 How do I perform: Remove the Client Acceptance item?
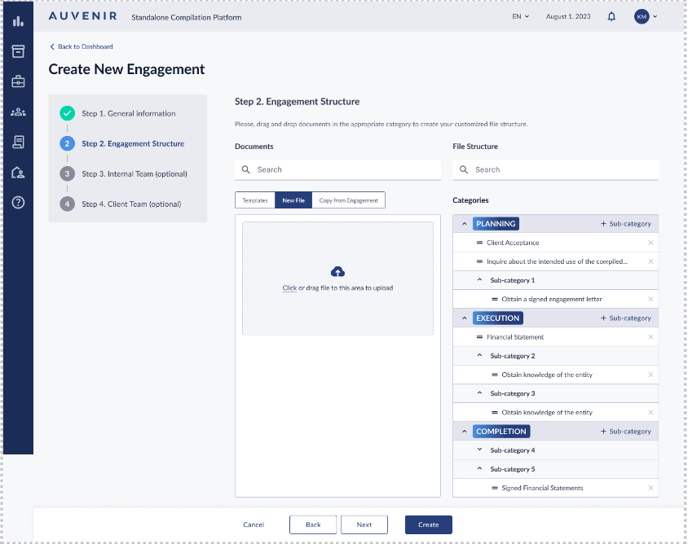[650, 243]
